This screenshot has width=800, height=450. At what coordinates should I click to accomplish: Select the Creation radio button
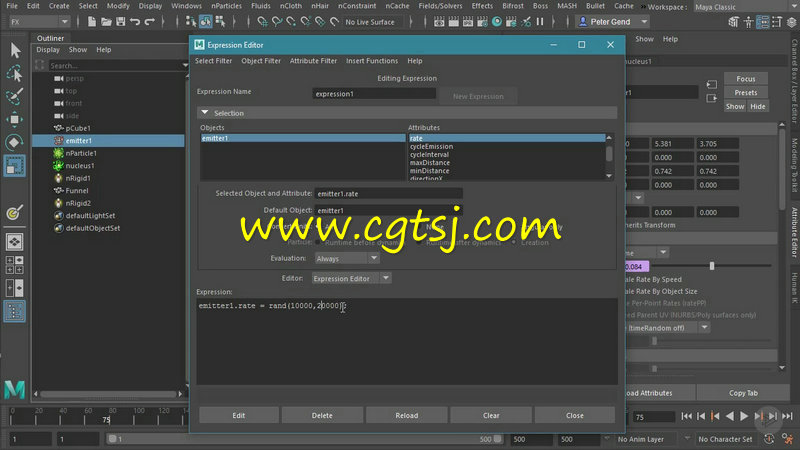tap(513, 242)
